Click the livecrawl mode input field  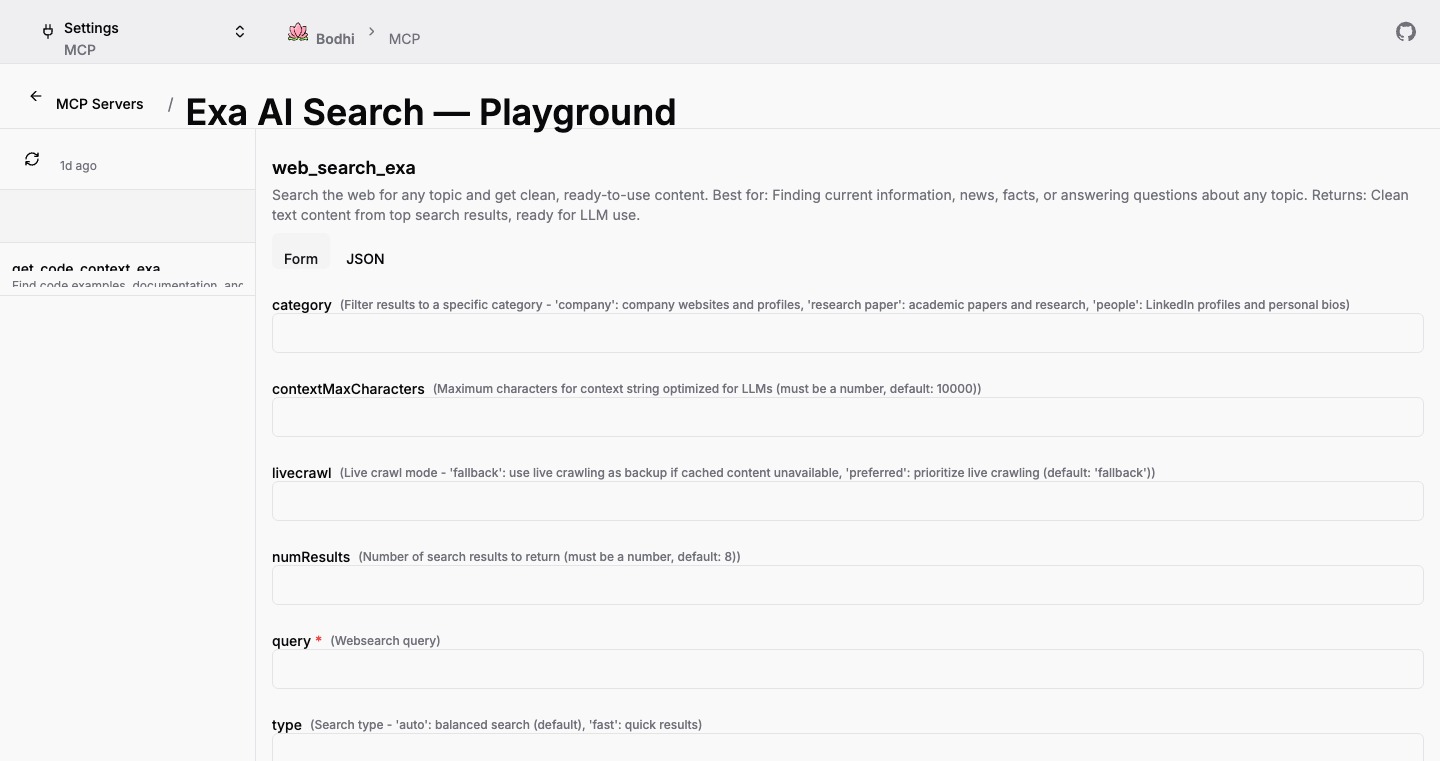847,501
